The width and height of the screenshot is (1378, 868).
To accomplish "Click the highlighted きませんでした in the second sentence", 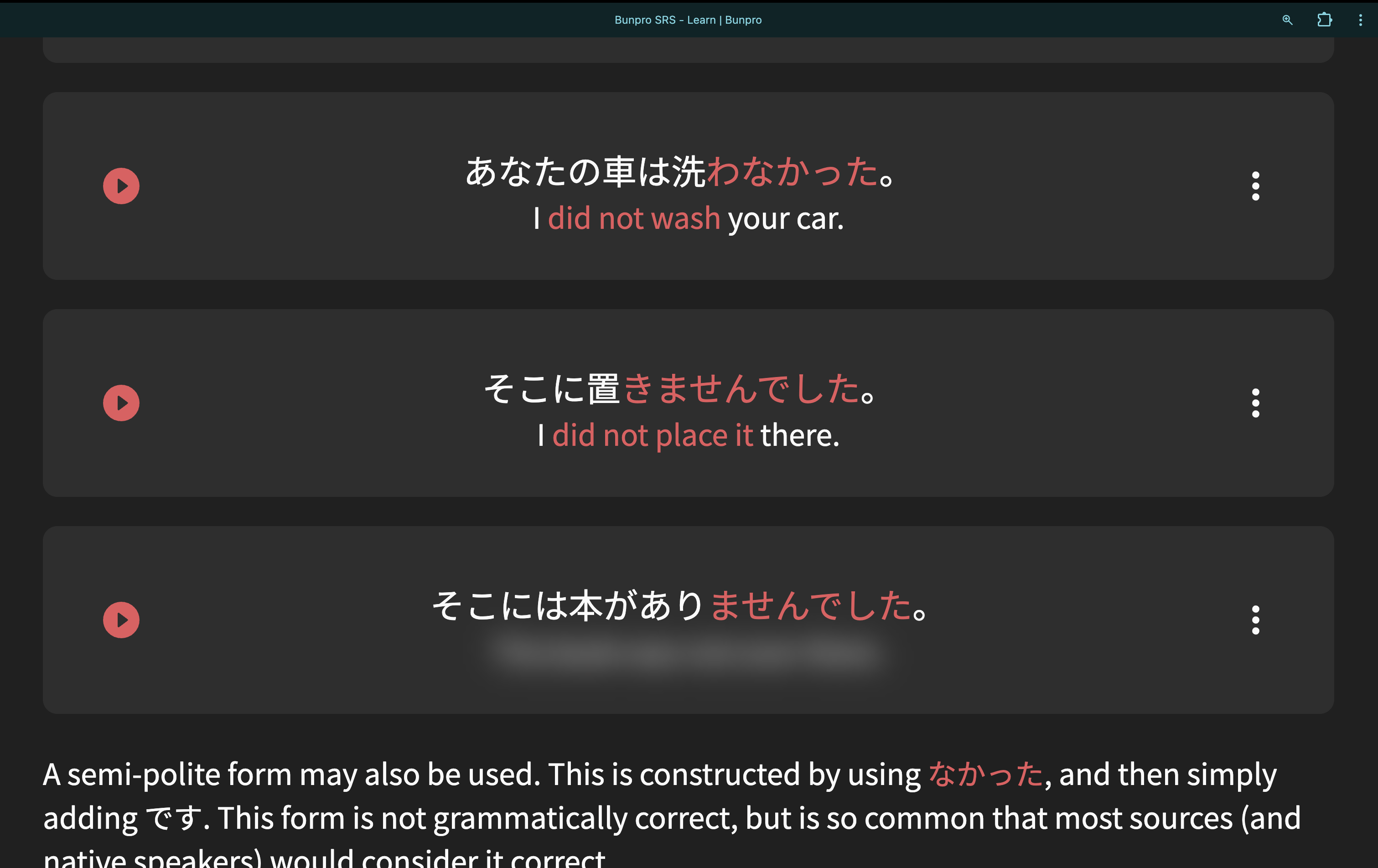I will [x=741, y=389].
